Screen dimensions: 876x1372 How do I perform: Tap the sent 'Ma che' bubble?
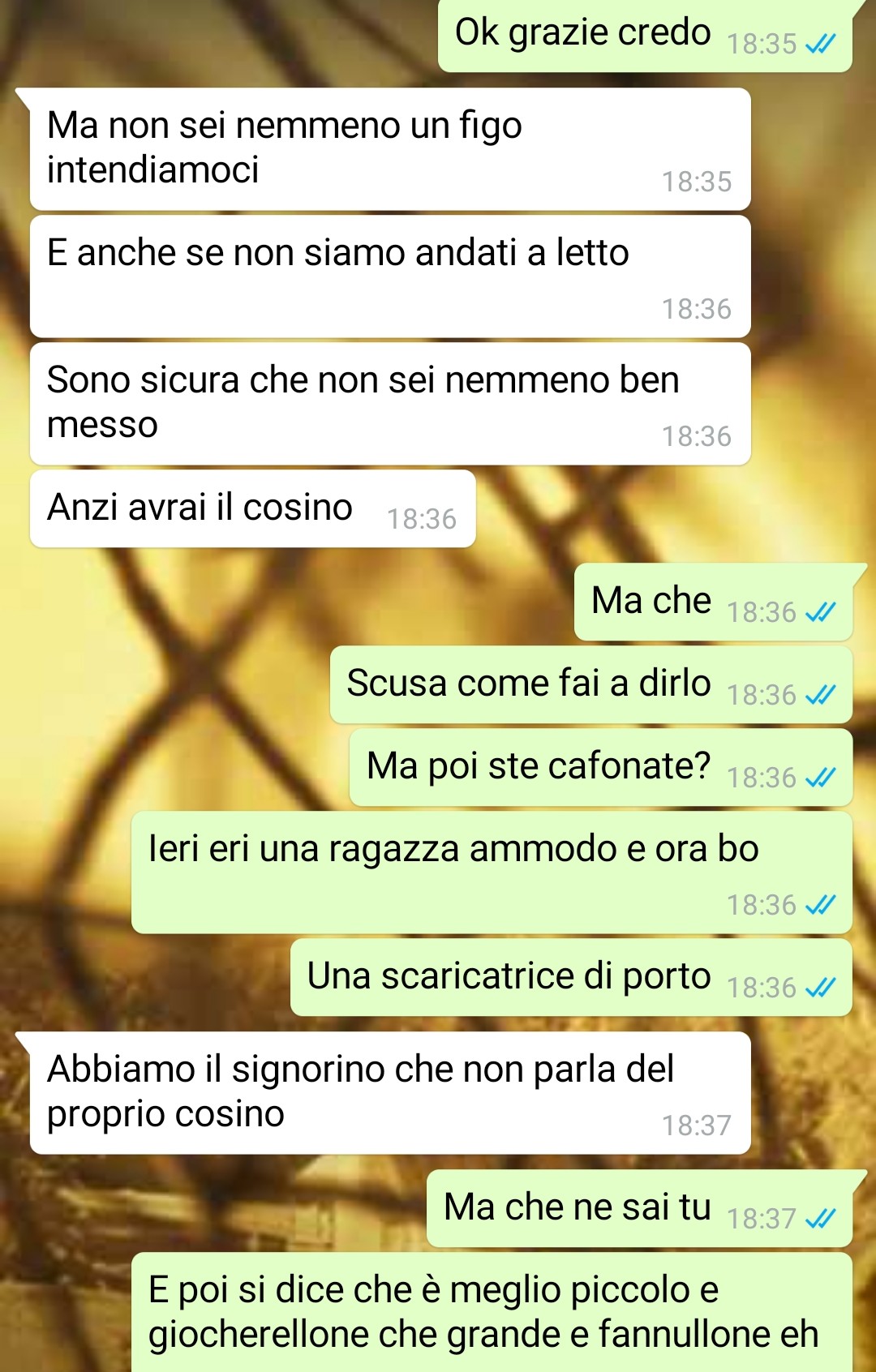tap(714, 602)
